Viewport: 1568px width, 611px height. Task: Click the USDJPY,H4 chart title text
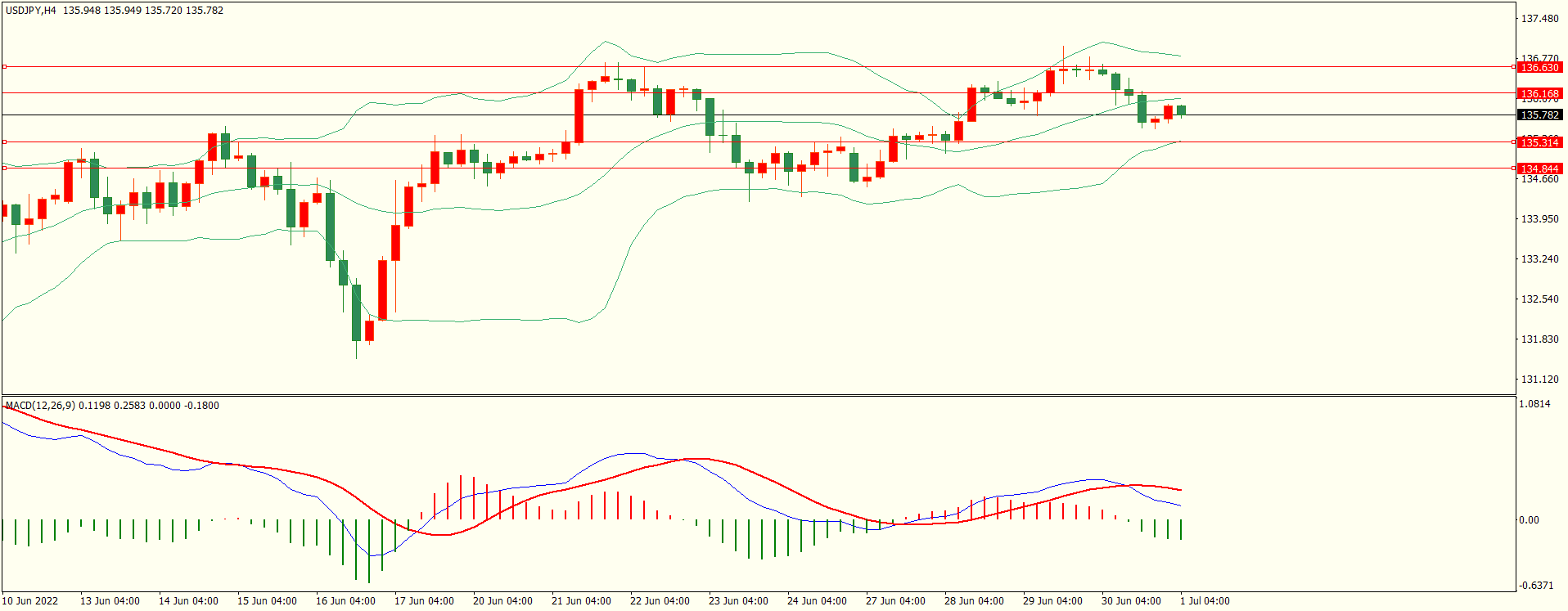(x=30, y=11)
